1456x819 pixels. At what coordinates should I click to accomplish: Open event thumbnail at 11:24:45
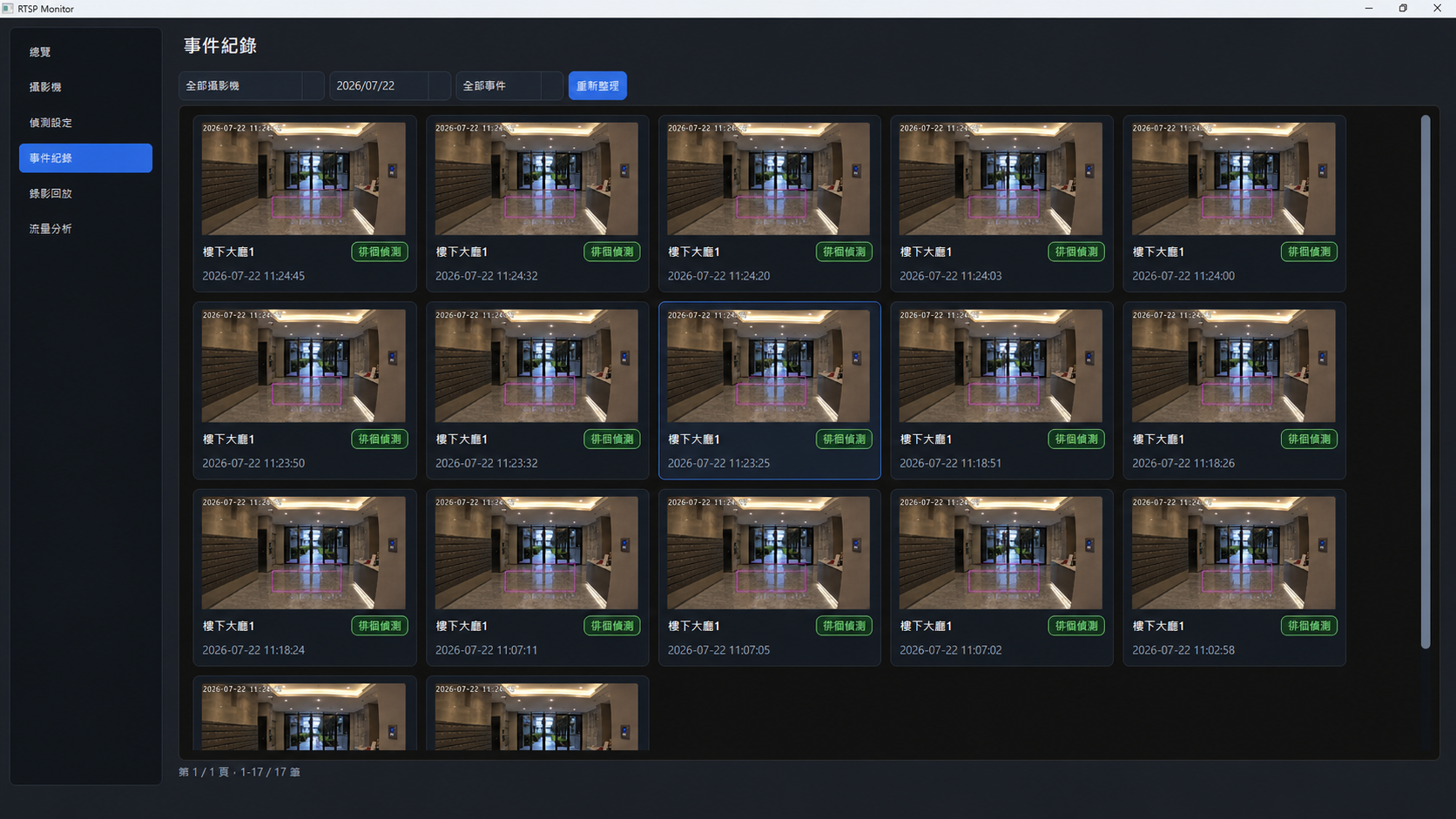pos(304,178)
